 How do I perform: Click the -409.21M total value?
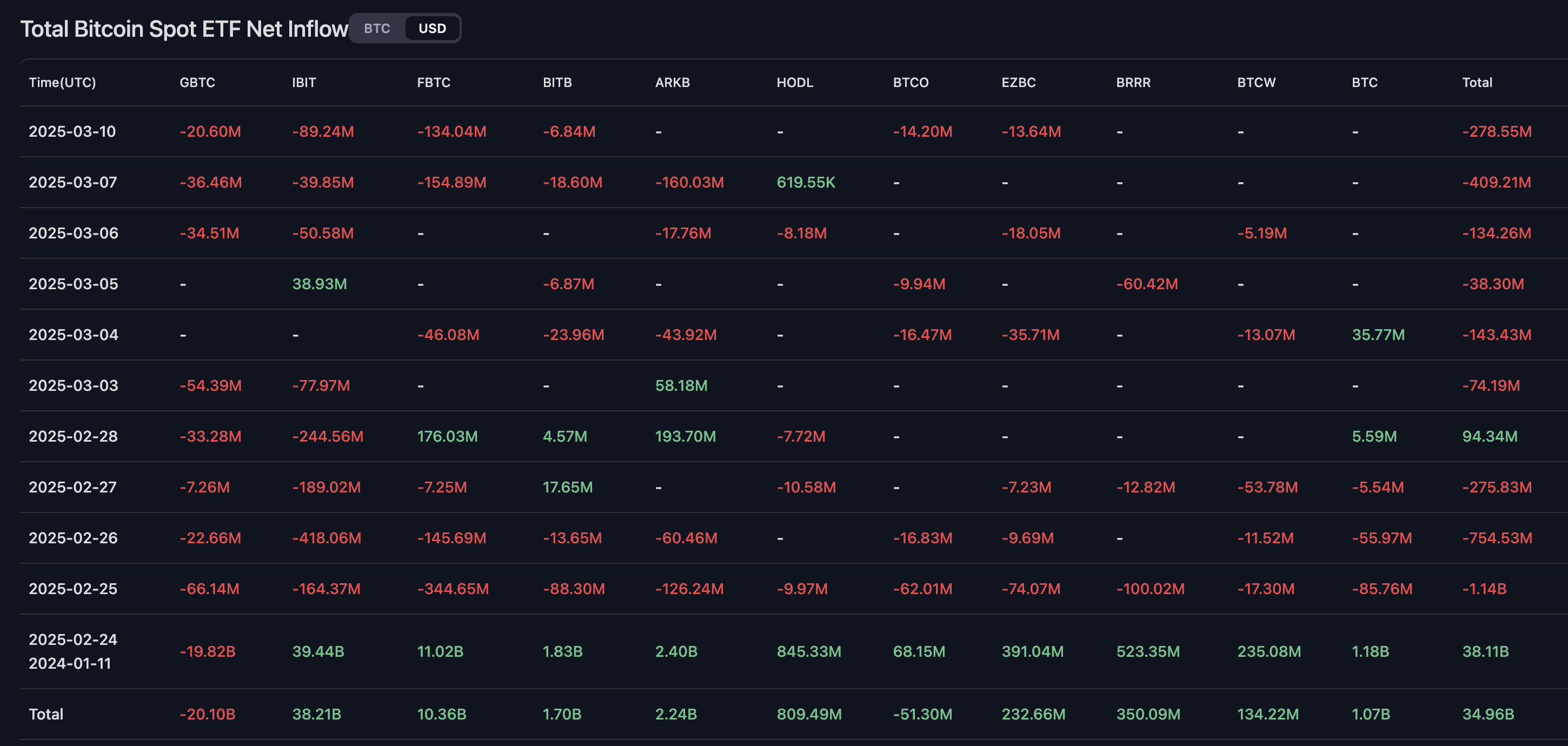[1497, 182]
